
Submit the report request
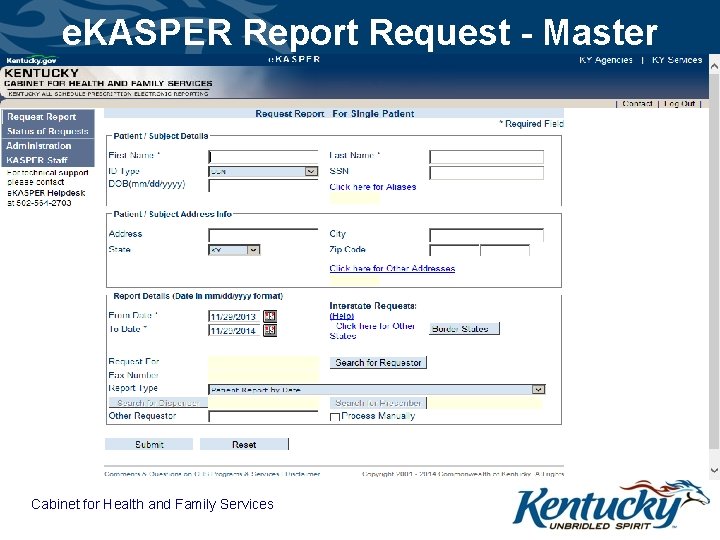149,444
